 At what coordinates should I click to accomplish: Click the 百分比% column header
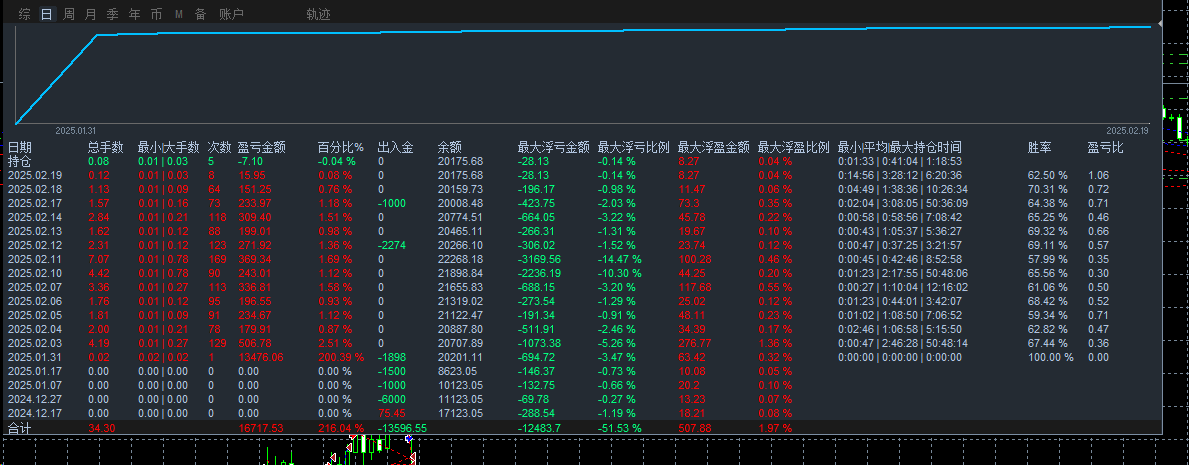[x=341, y=148]
